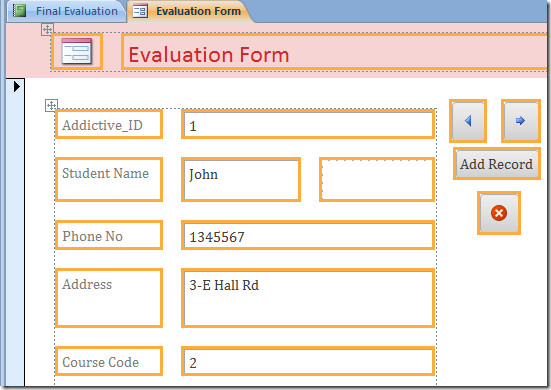Click the Student Name field with John
551x390 pixels.
(241, 180)
